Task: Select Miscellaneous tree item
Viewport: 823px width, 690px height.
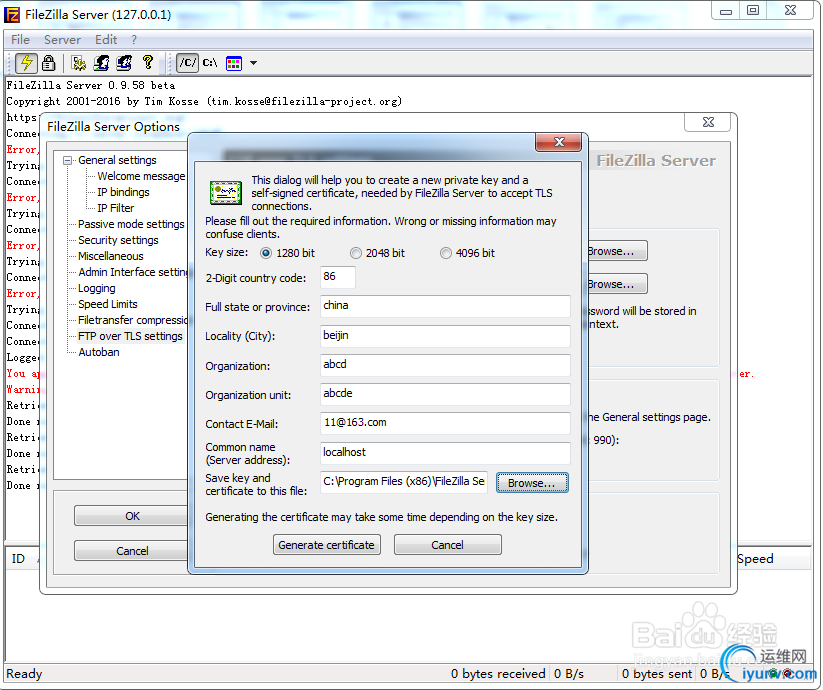Action: 111,256
